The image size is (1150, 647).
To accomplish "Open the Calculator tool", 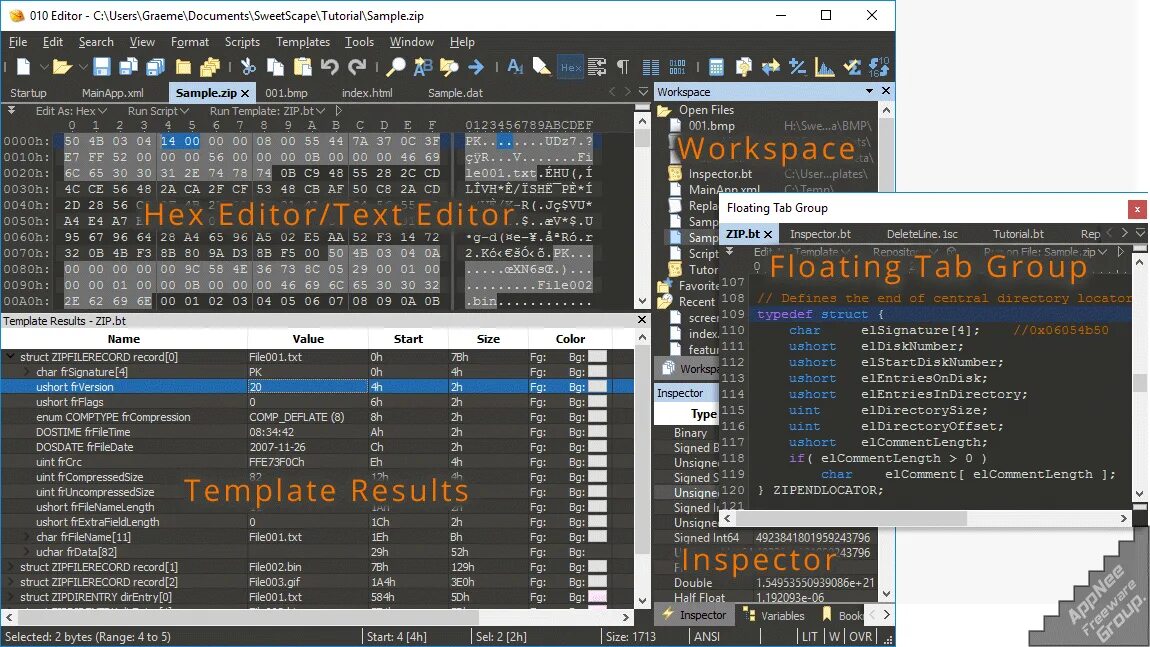I will tap(715, 66).
